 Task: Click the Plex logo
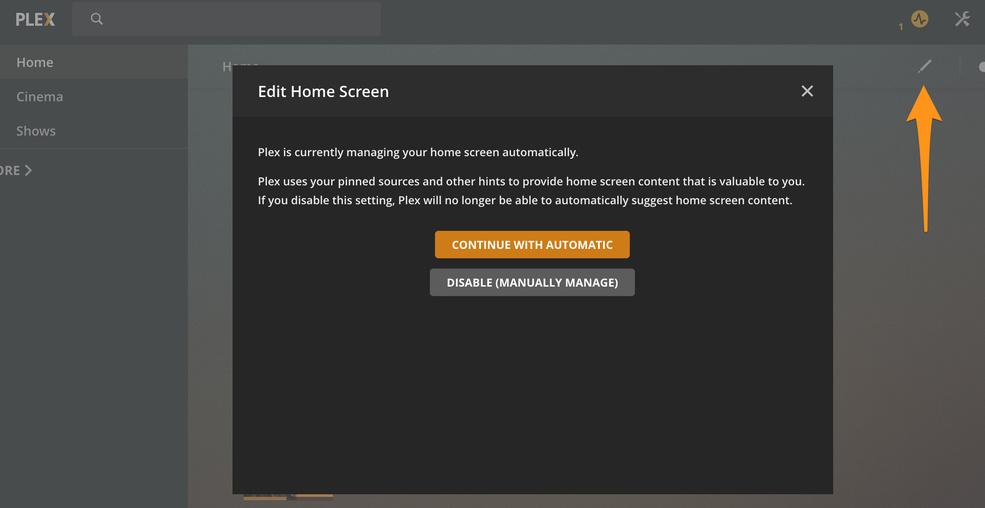click(35, 19)
